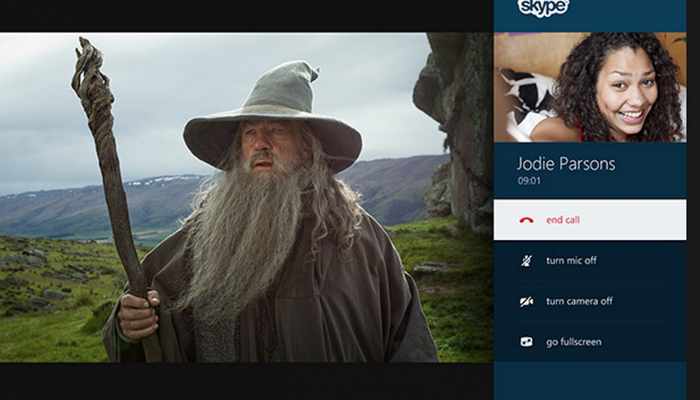This screenshot has width=700, height=400.
Task: Click the call timer showing 09:01
Action: click(x=529, y=181)
